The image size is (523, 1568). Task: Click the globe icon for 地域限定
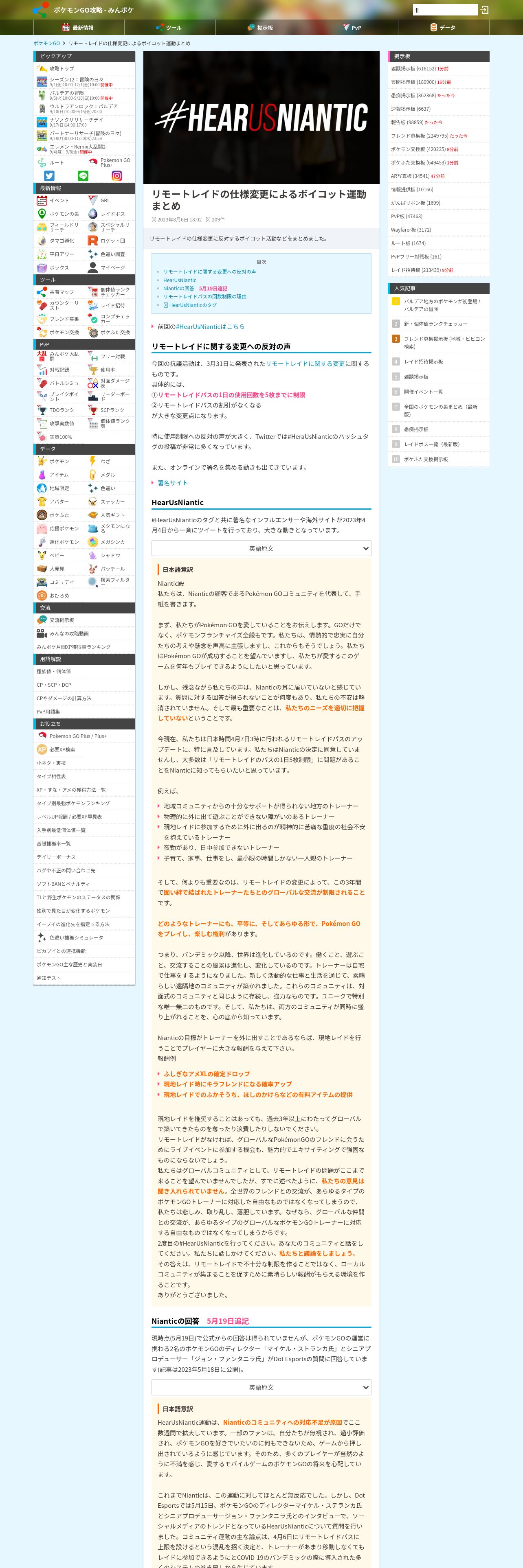42,488
